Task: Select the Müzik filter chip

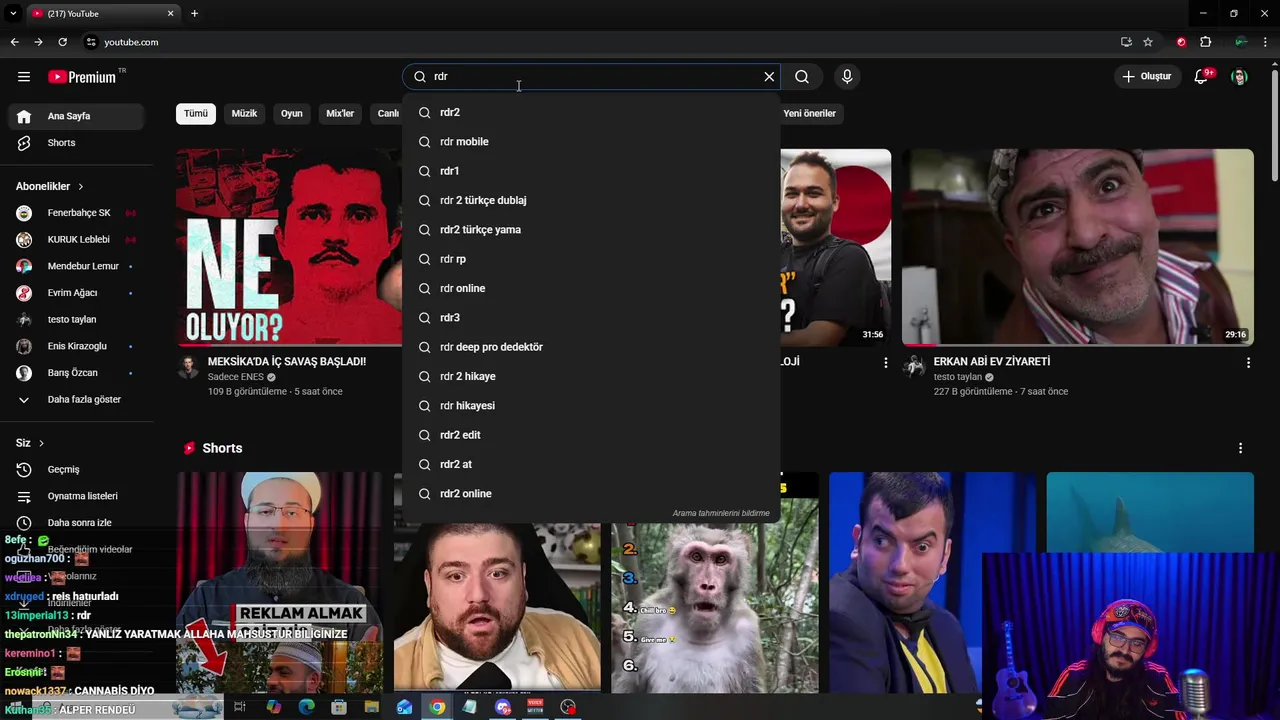Action: click(x=244, y=113)
